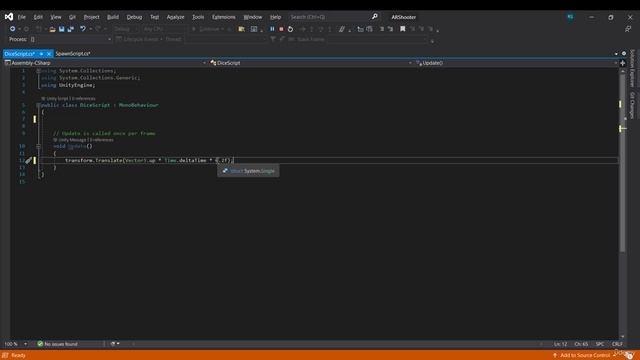The height and width of the screenshot is (360, 640).
Task: Open the Git menu
Action: pos(72,17)
